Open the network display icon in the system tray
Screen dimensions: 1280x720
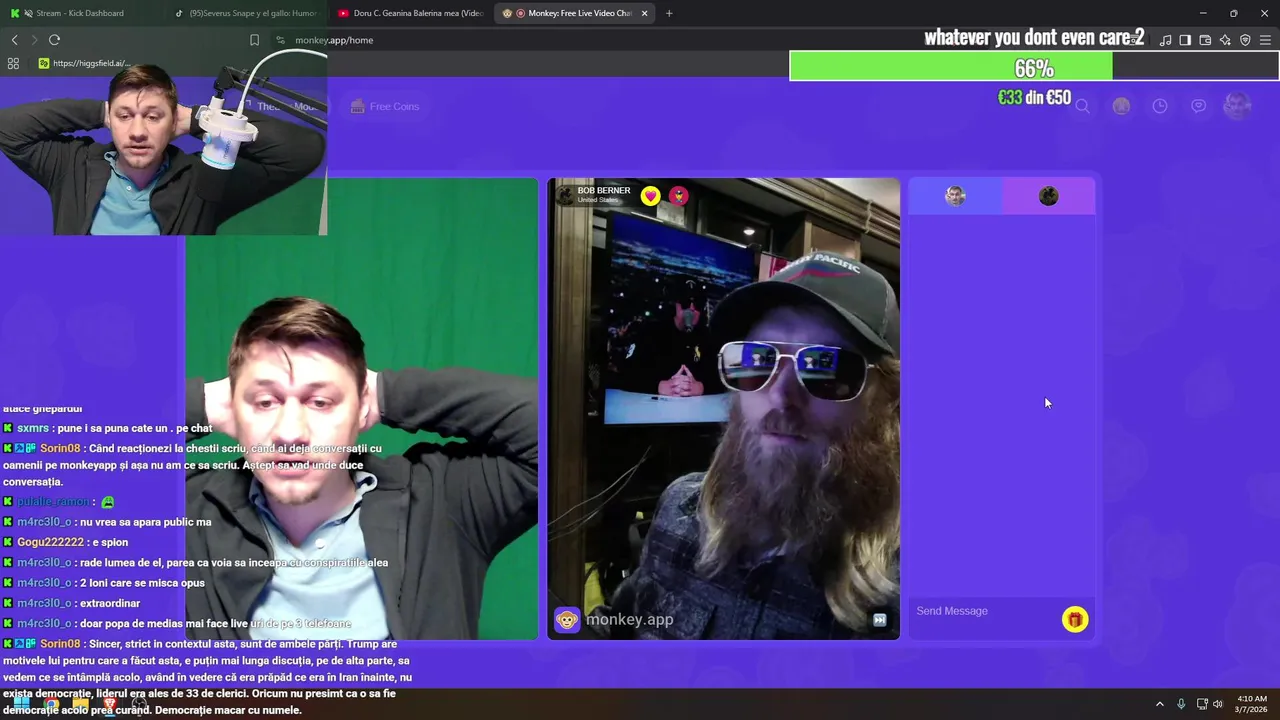coord(1202,704)
